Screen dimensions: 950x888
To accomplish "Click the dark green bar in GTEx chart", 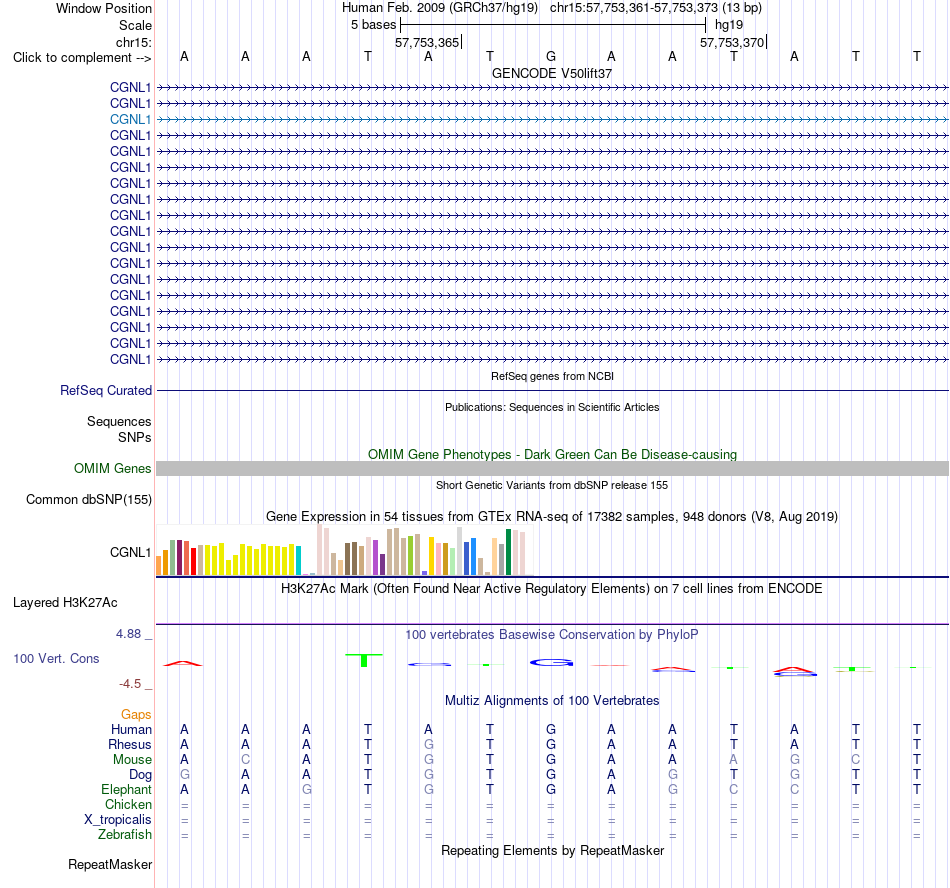I will 508,552.
